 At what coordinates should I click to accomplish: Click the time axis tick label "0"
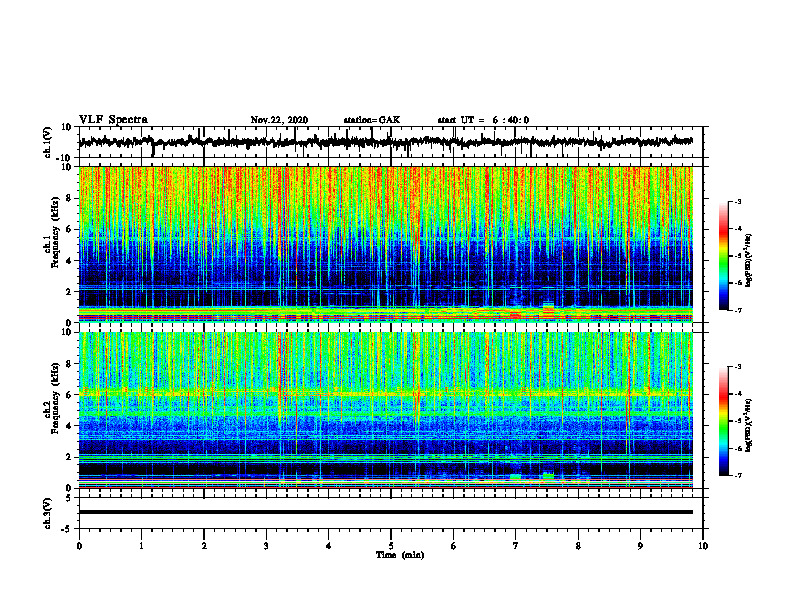79,546
